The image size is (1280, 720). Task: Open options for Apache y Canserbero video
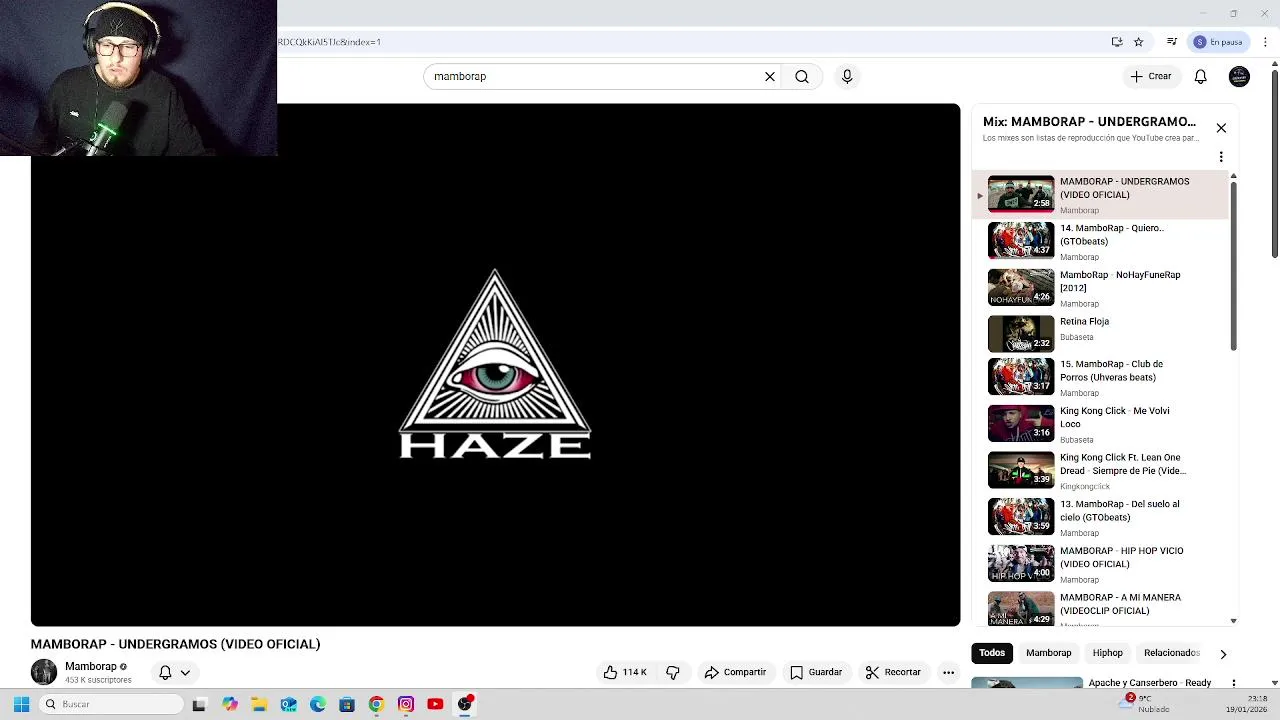pos(1233,684)
